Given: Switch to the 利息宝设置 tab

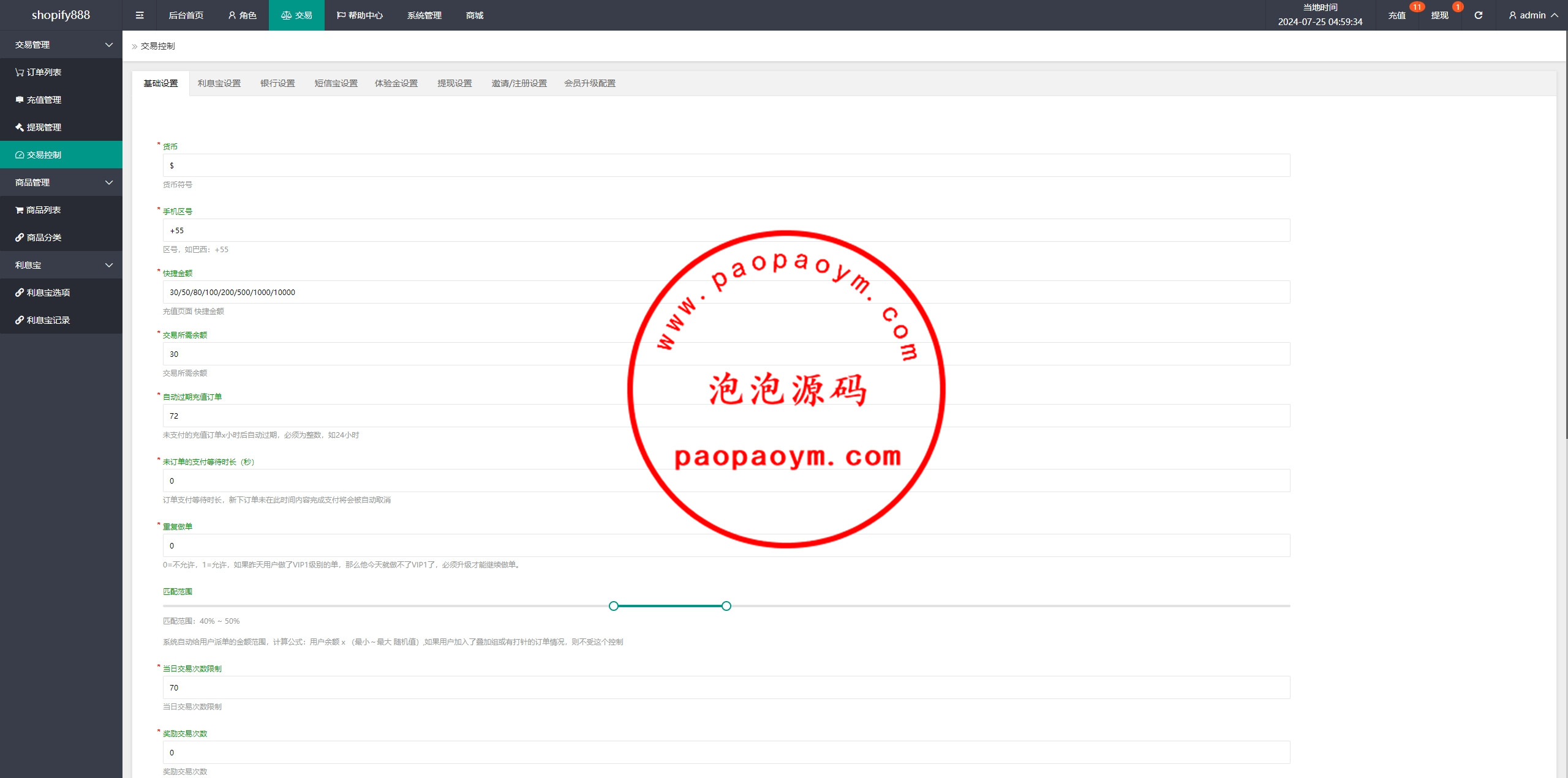Looking at the screenshot, I should (219, 83).
